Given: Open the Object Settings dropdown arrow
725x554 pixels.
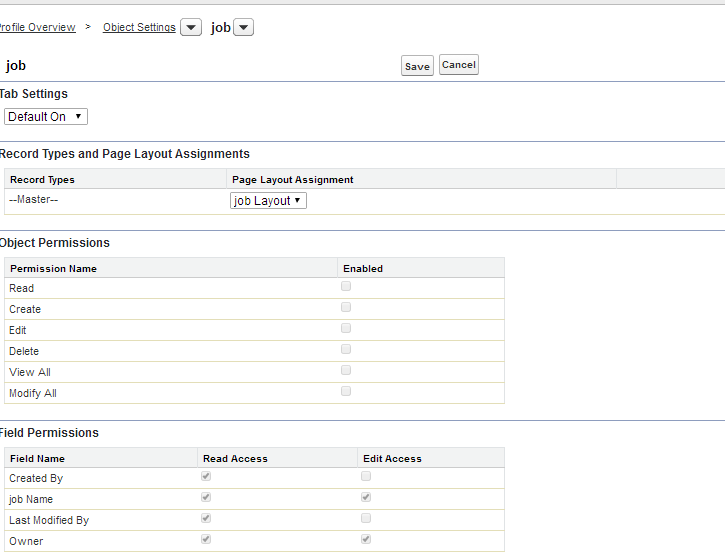Looking at the screenshot, I should pos(191,28).
